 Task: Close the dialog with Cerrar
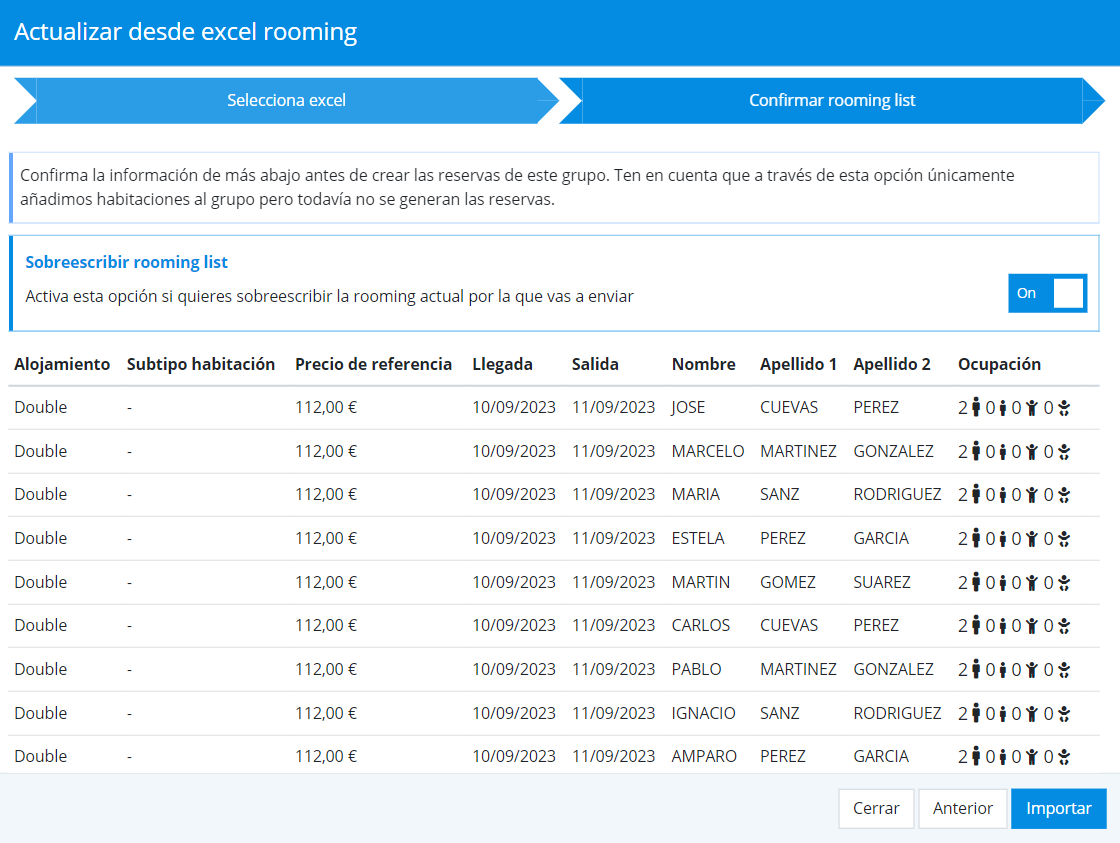[876, 809]
